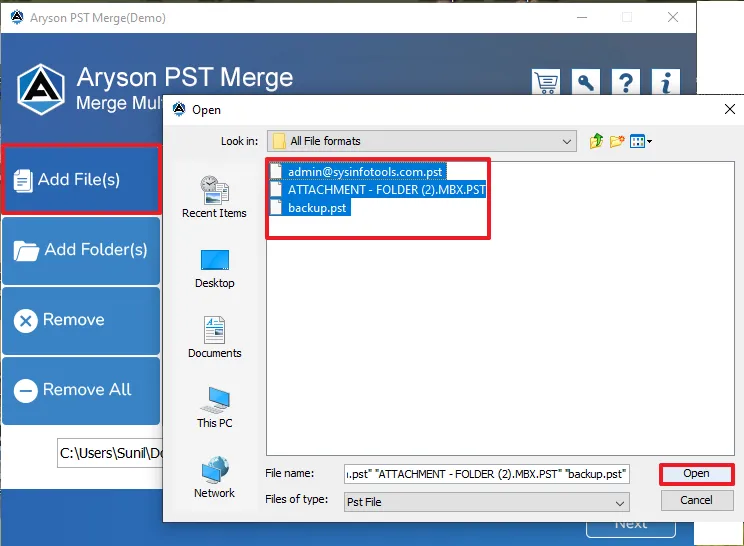This screenshot has width=744, height=546.
Task: Click the Cancel button in dialog
Action: [x=697, y=500]
